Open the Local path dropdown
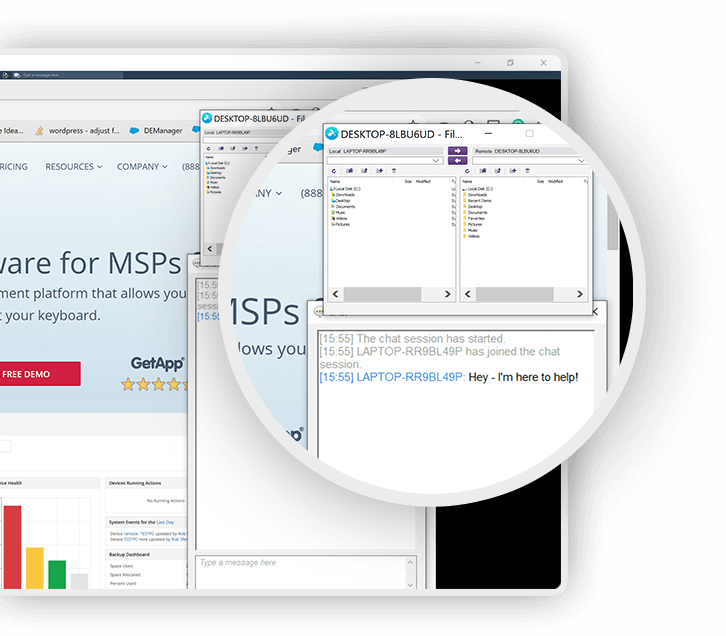The image size is (726, 636). (437, 160)
